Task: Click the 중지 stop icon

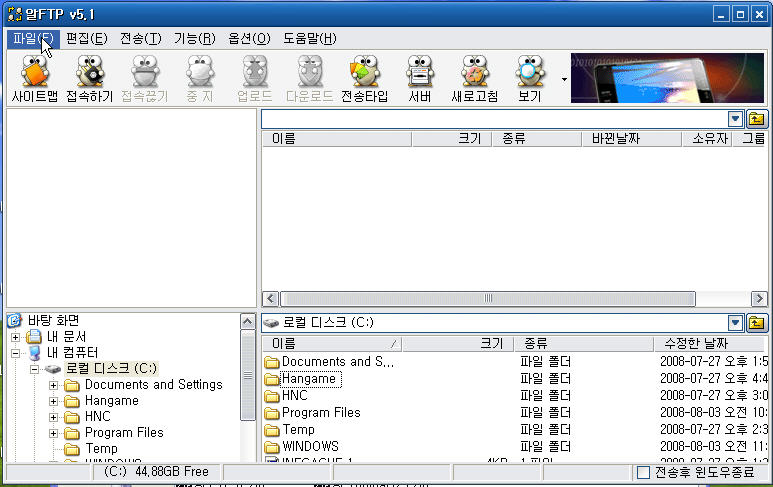Action: pyautogui.click(x=200, y=79)
